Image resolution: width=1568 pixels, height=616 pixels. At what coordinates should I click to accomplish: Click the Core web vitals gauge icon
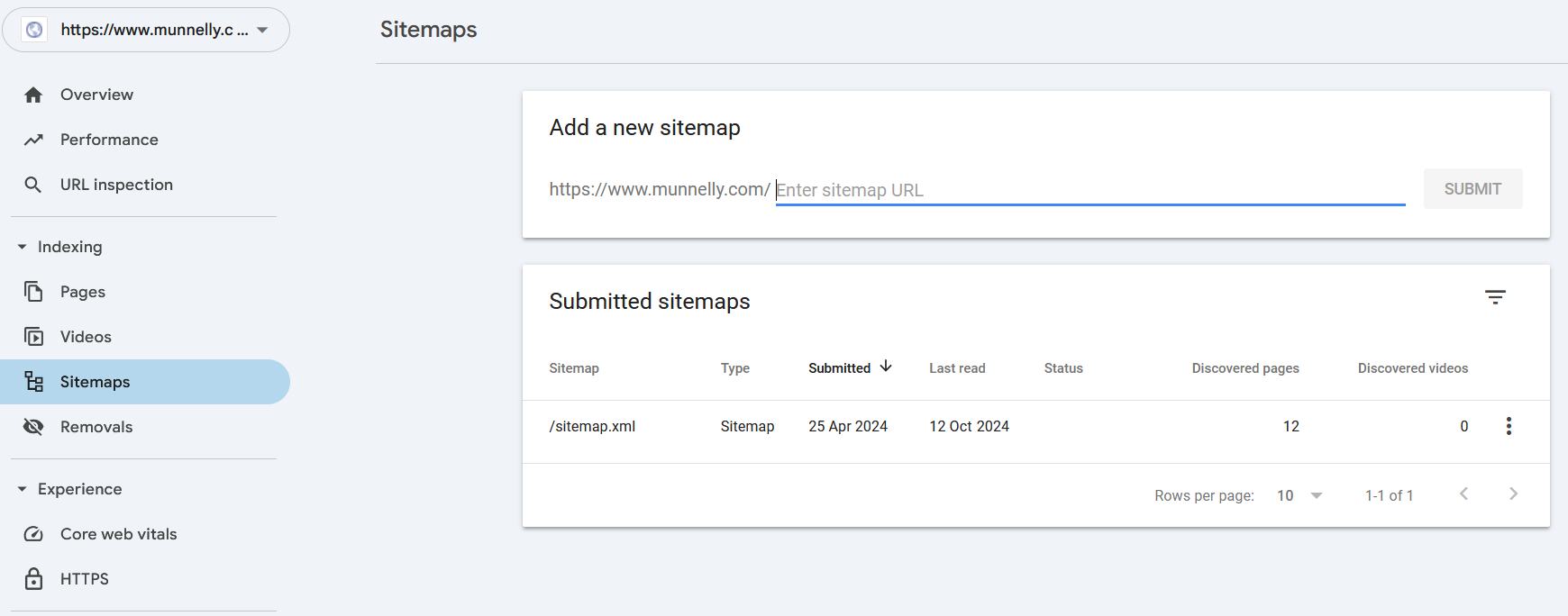point(33,534)
